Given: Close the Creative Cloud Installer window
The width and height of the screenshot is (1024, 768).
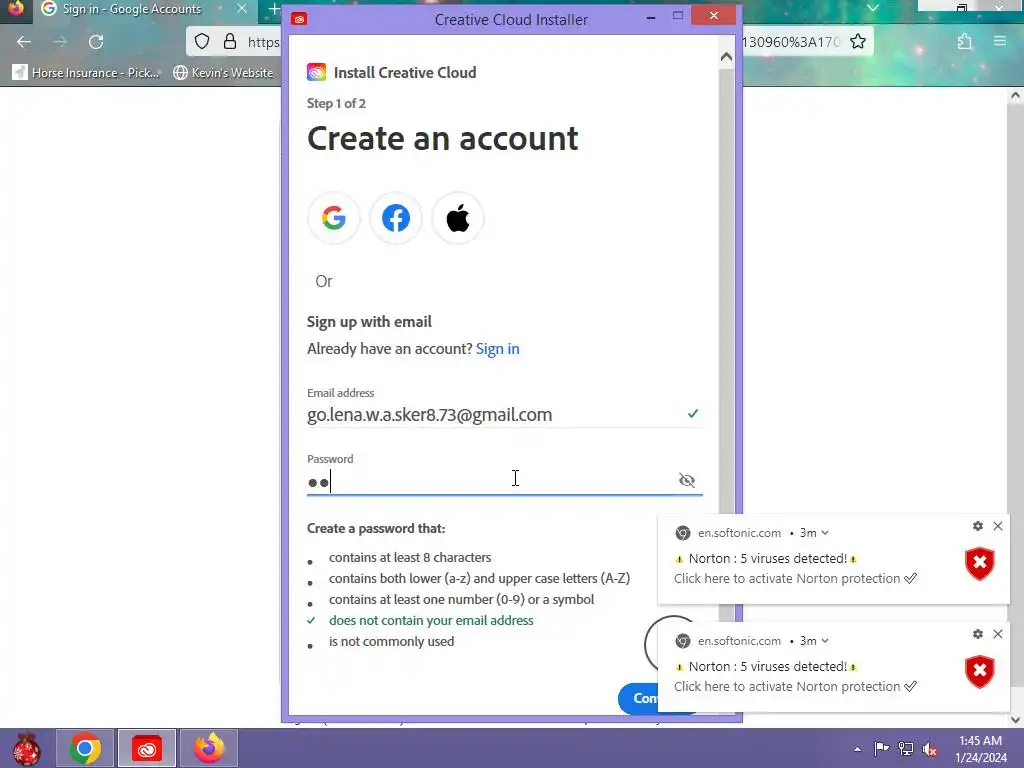Looking at the screenshot, I should (713, 16).
